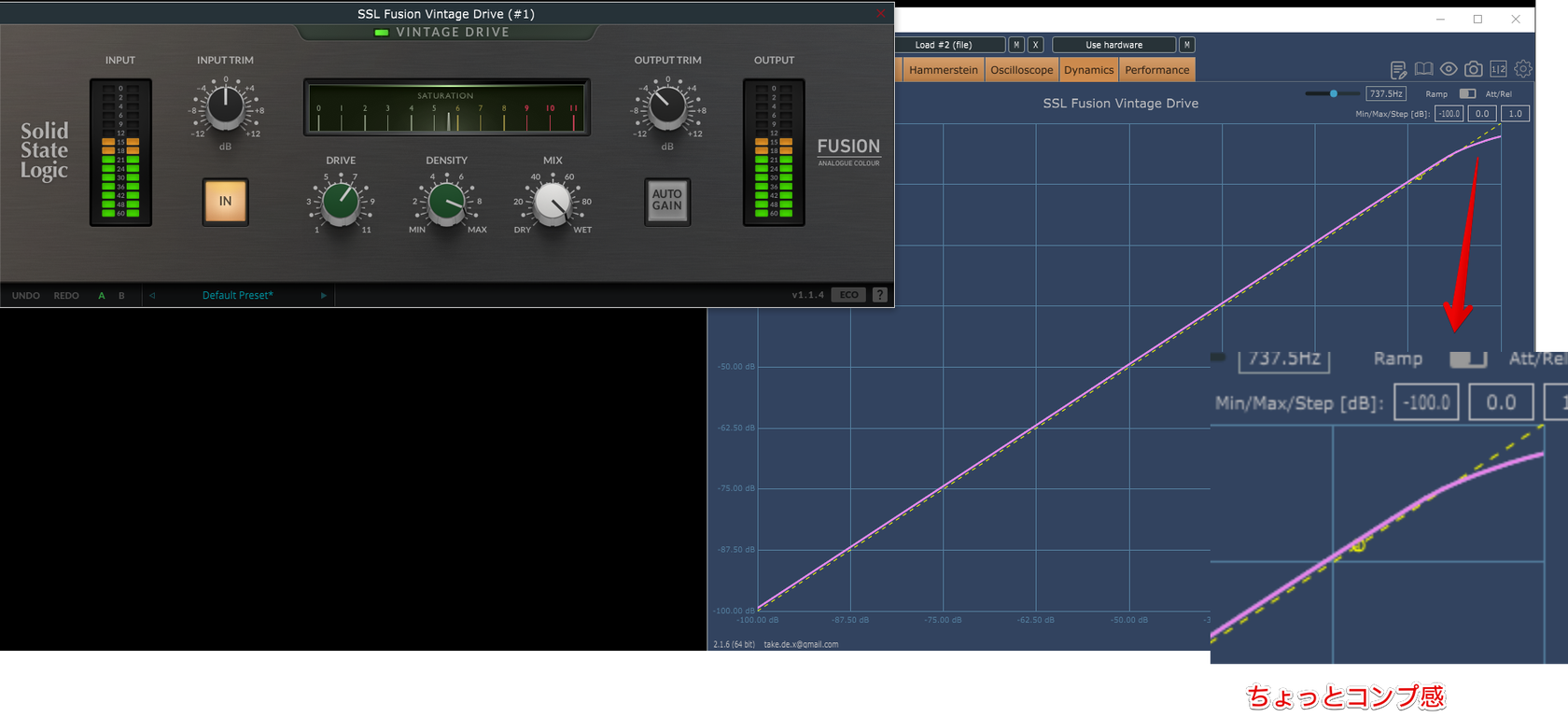Click the 737.5Hz frequency field
The height and width of the screenshot is (717, 1568).
point(1386,93)
